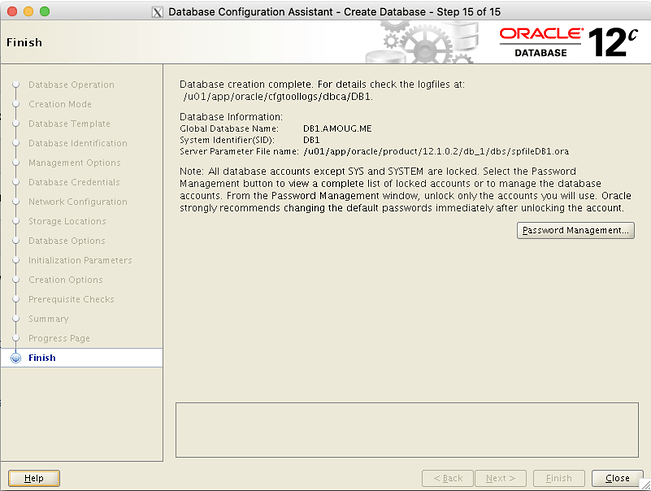Open Help for the Finish step
The height and width of the screenshot is (491, 651).
[34, 478]
